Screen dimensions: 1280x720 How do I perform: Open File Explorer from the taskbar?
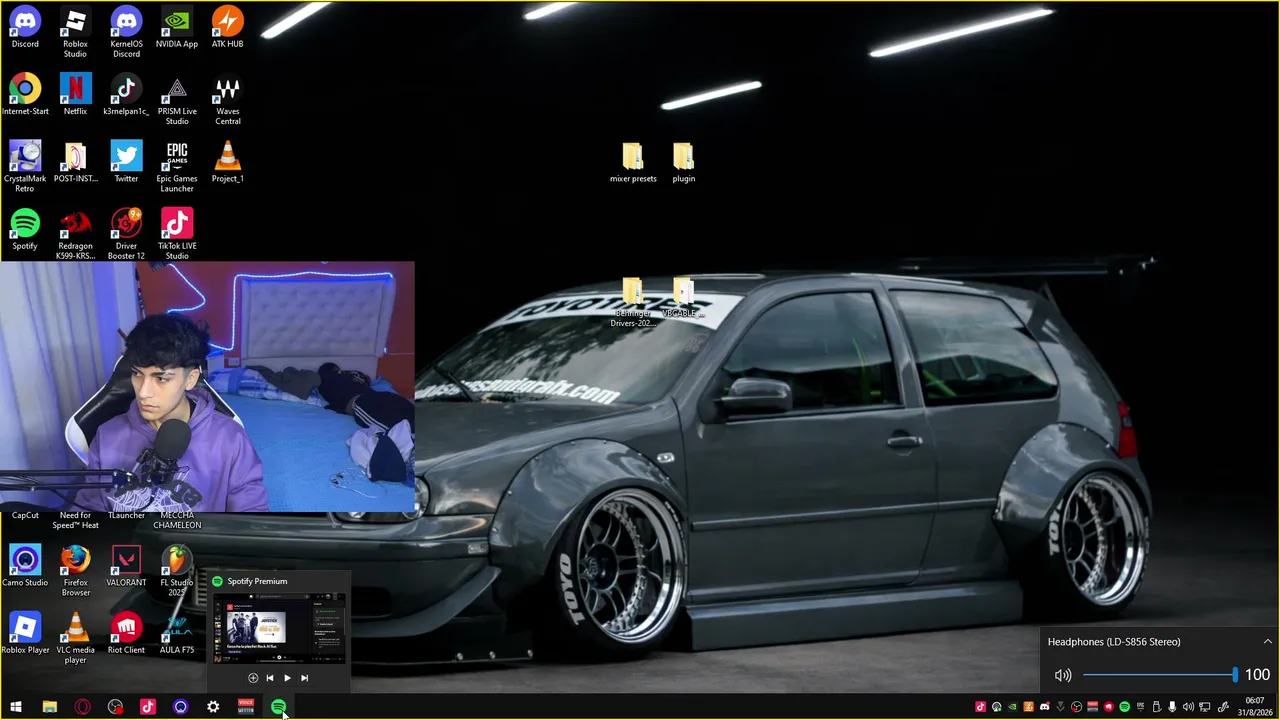point(49,707)
